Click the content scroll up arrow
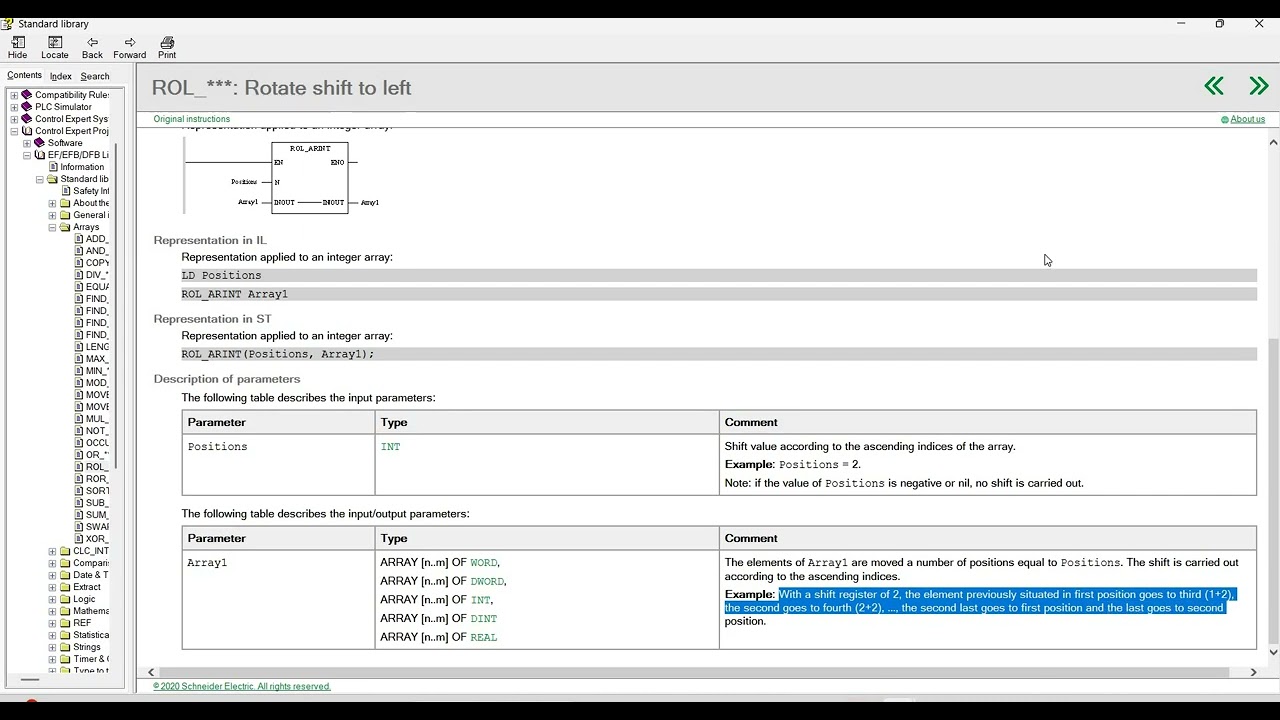 (1273, 142)
